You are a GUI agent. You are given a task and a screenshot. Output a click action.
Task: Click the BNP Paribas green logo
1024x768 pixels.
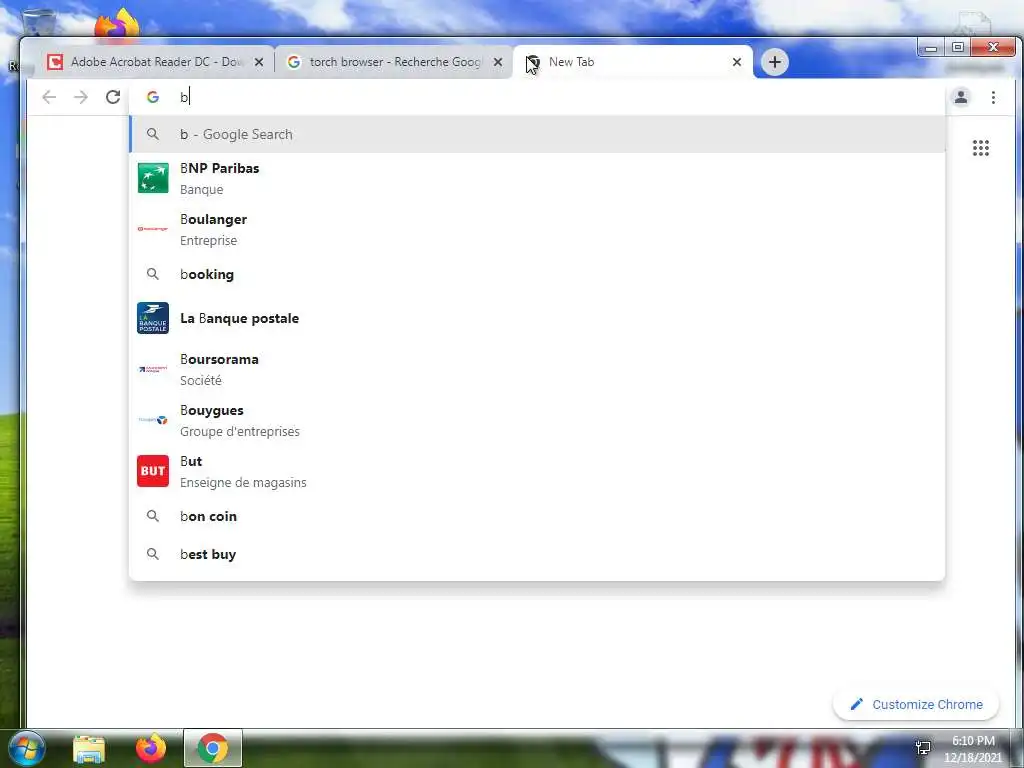tap(153, 178)
